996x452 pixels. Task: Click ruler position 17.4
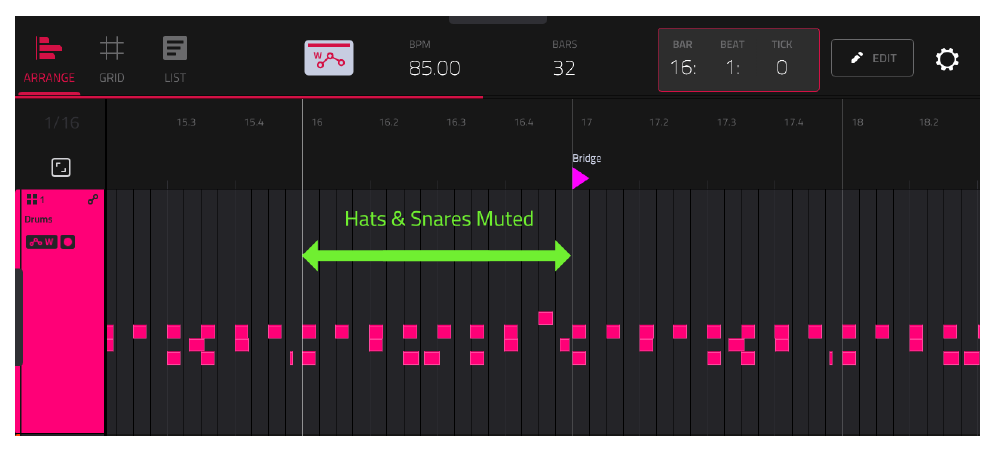click(x=793, y=123)
